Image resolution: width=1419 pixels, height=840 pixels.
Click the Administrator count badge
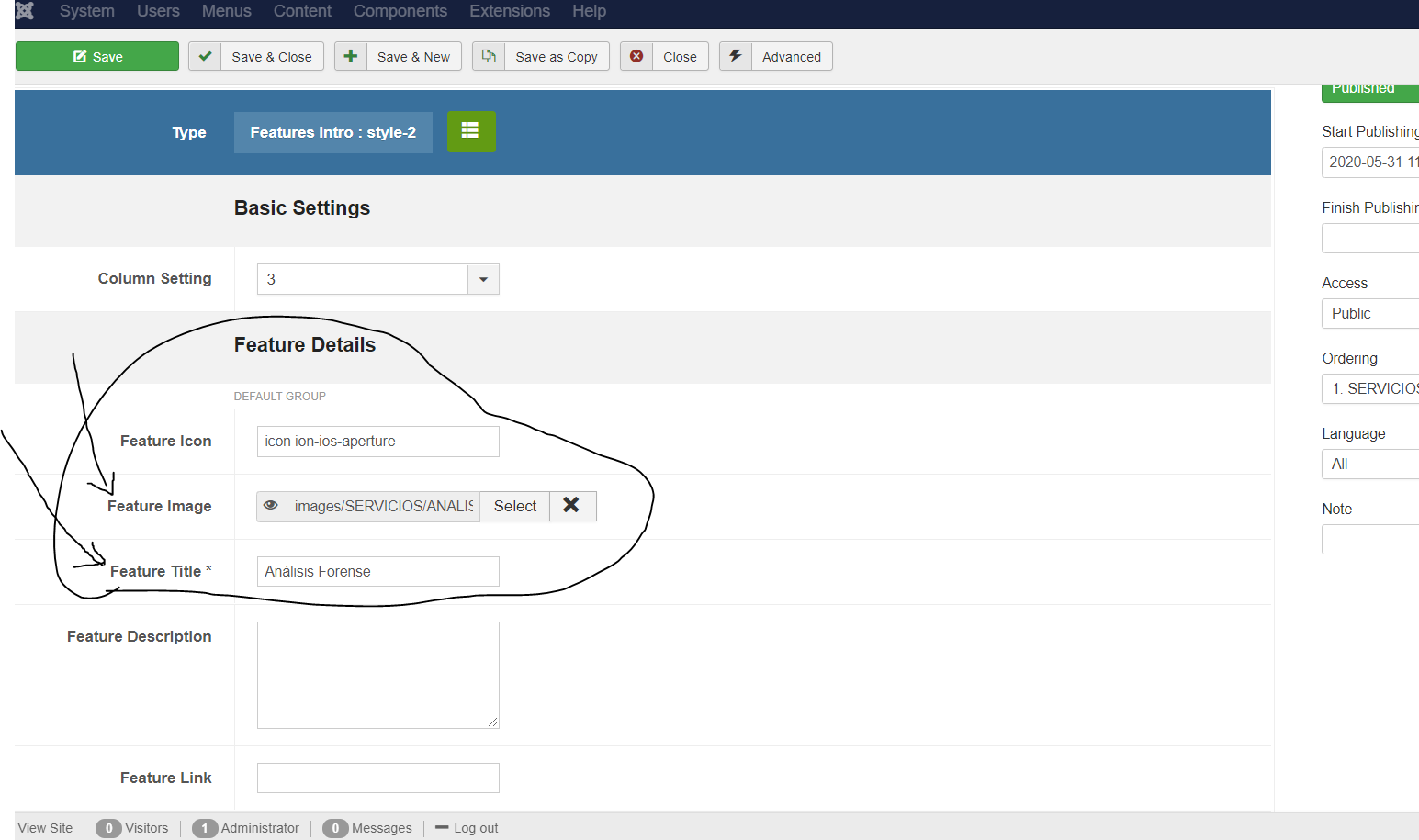tap(205, 828)
